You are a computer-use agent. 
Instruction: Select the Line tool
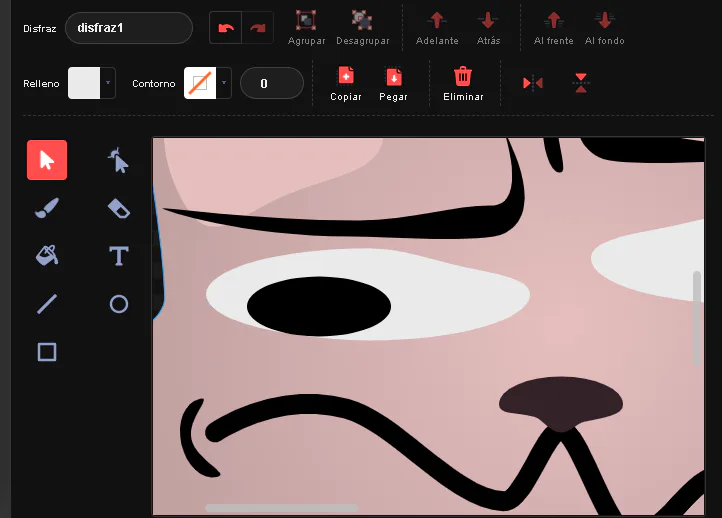(x=47, y=304)
